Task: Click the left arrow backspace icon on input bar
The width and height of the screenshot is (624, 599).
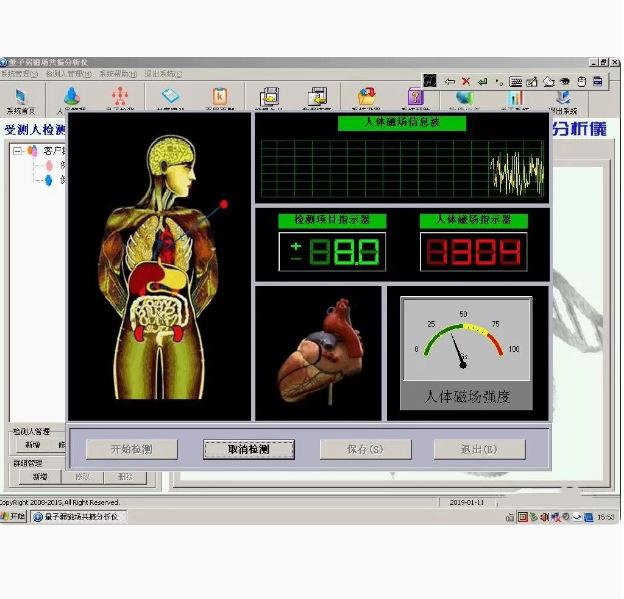Action: click(450, 82)
